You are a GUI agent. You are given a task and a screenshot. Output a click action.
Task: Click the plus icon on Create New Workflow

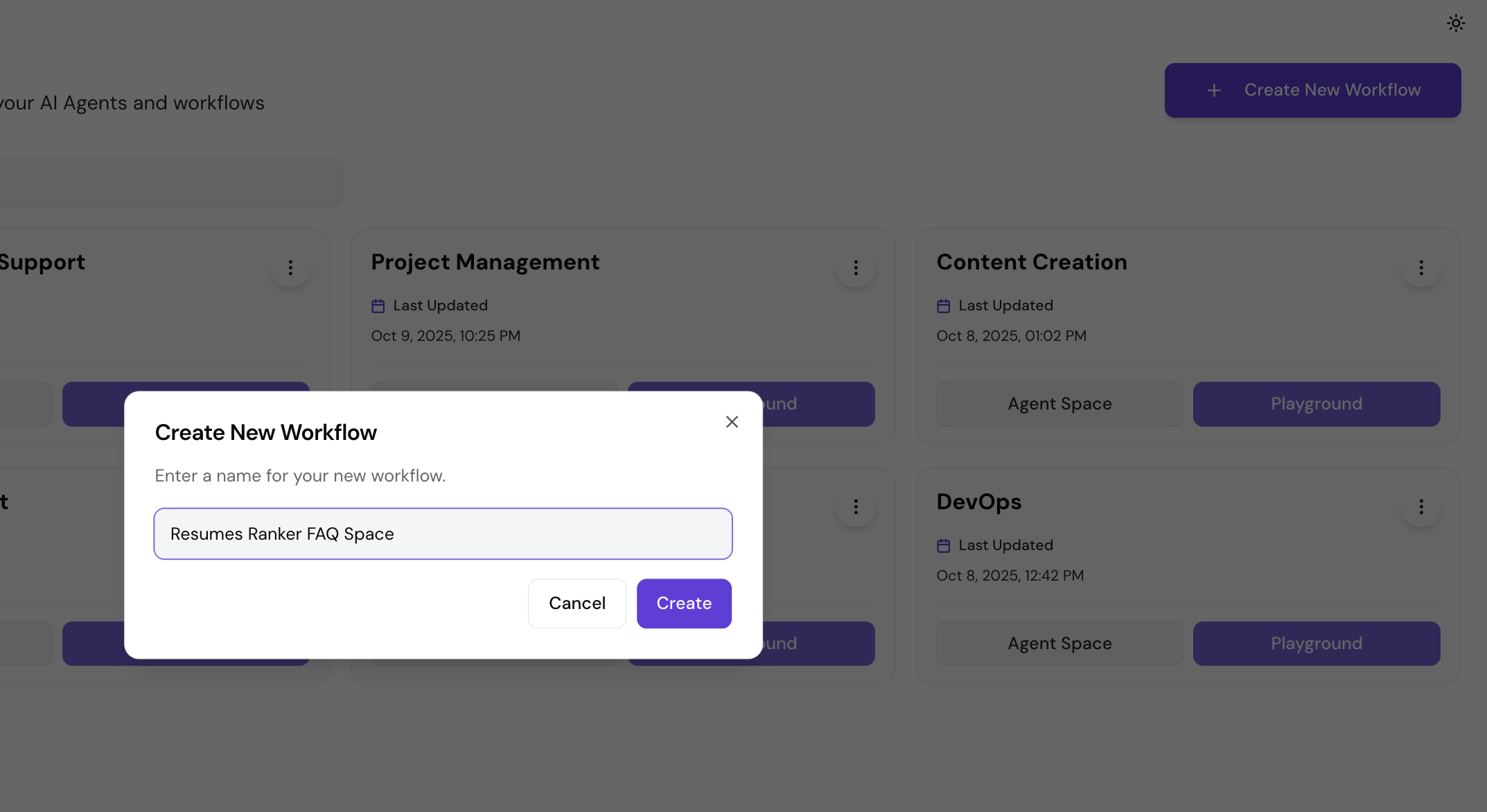click(1214, 91)
